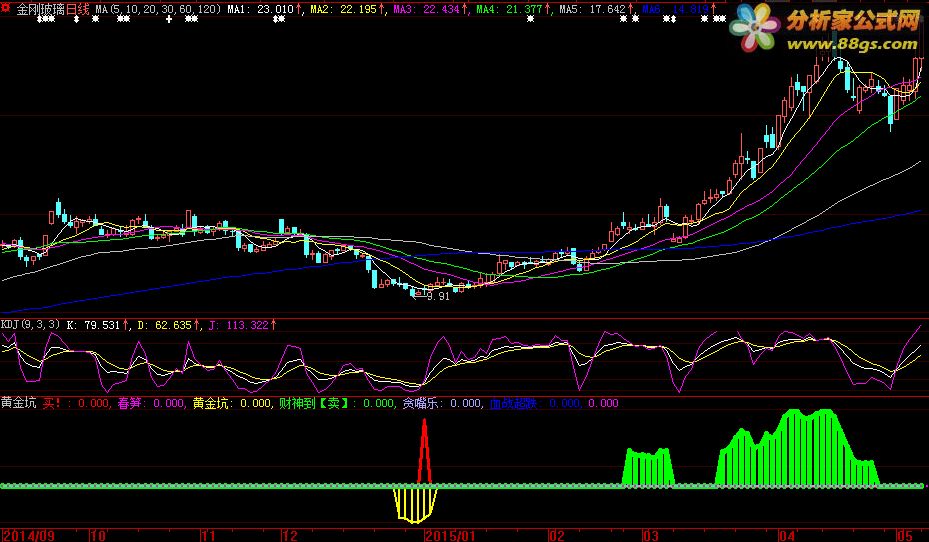
Task: Click the D: 62.635 value
Action: point(164,325)
